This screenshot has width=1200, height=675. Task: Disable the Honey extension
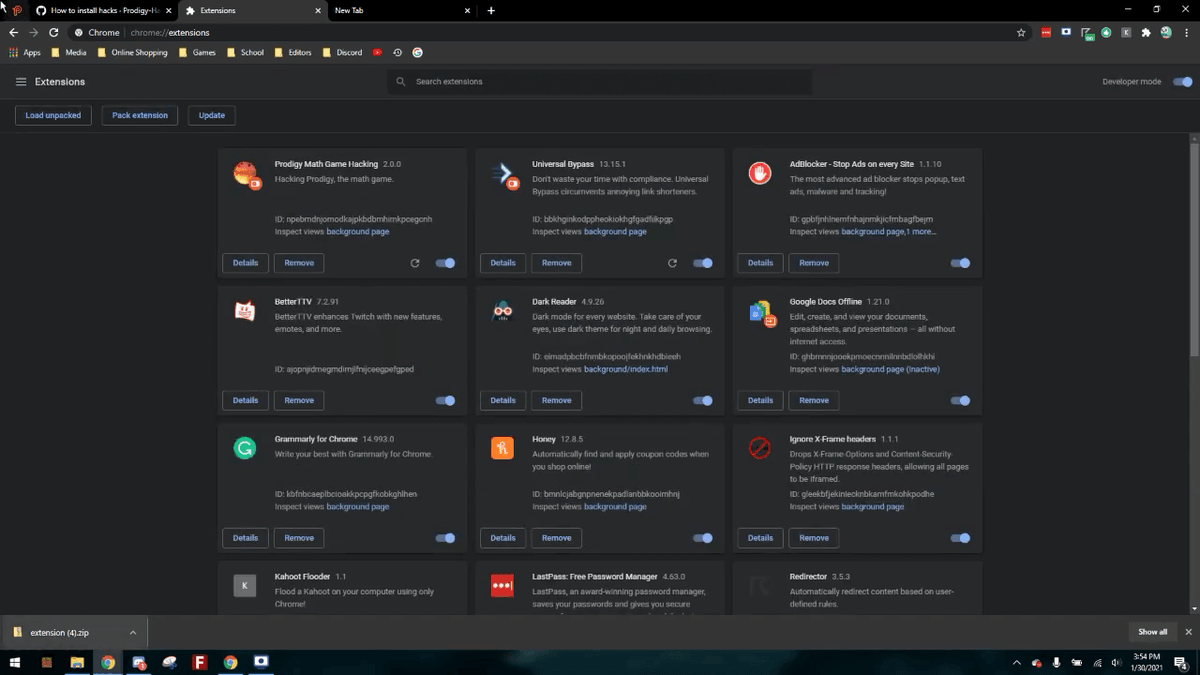703,538
